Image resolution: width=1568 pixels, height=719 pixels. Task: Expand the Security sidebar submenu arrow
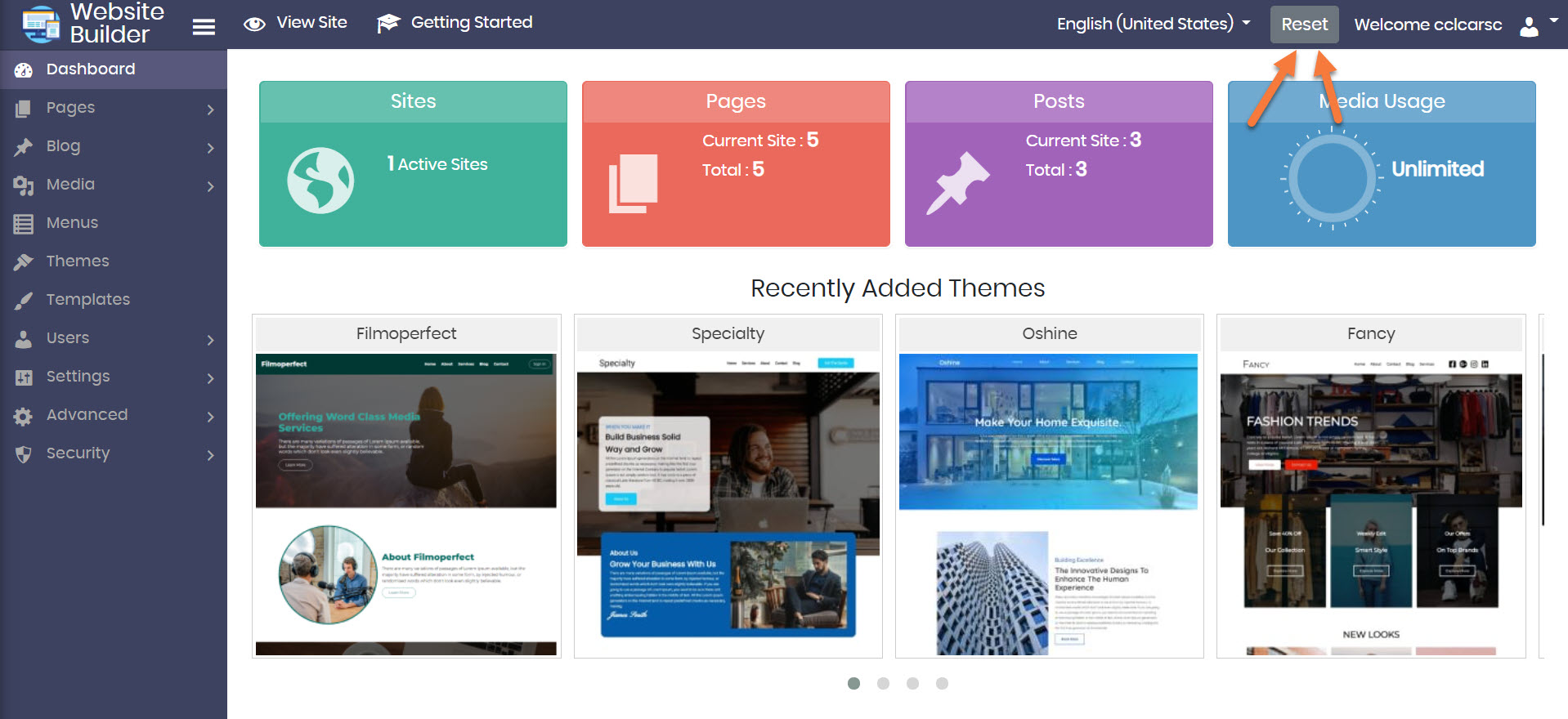(x=210, y=455)
